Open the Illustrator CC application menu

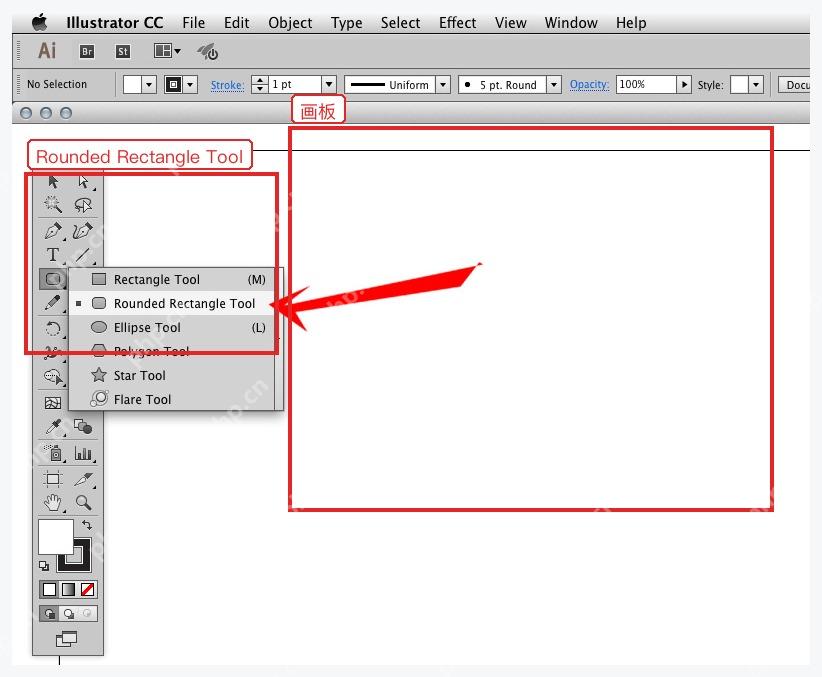114,23
